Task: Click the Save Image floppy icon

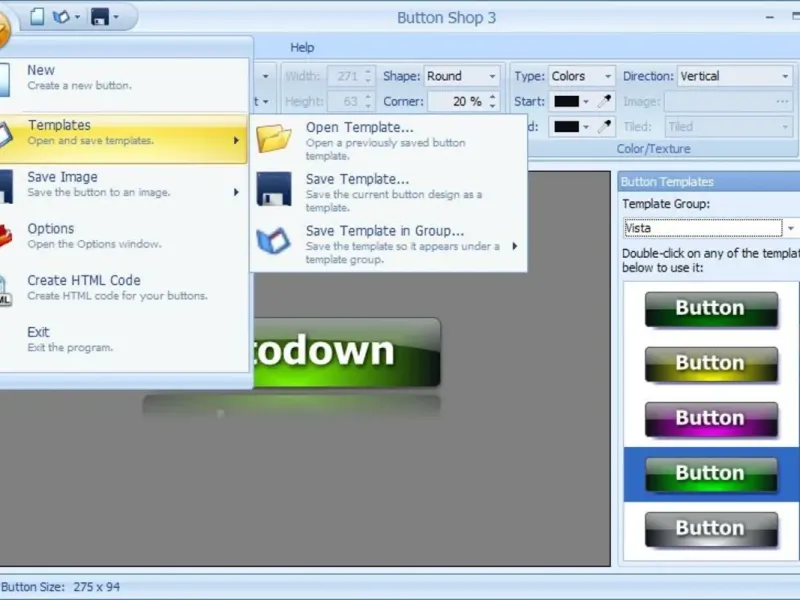Action: [6, 187]
